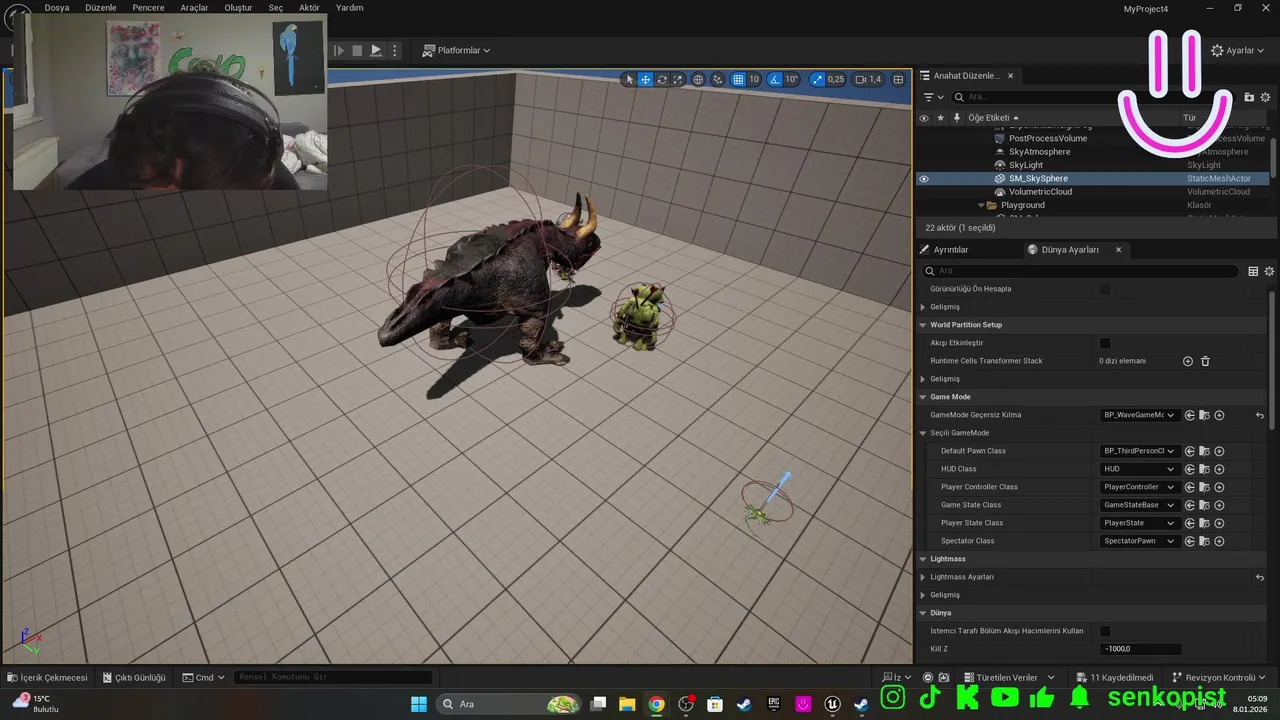
Task: Open grid snap value 10
Action: [x=754, y=79]
